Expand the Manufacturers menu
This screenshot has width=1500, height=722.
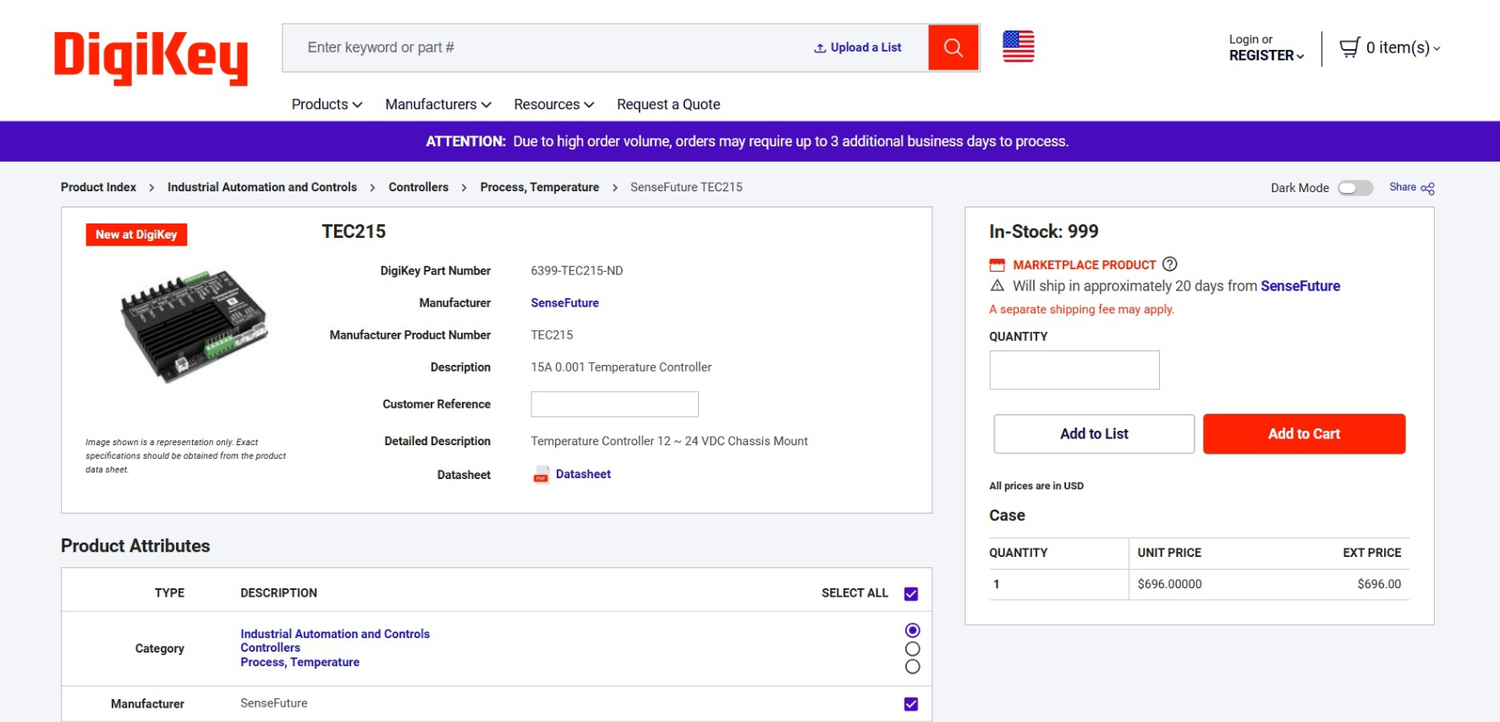438,104
